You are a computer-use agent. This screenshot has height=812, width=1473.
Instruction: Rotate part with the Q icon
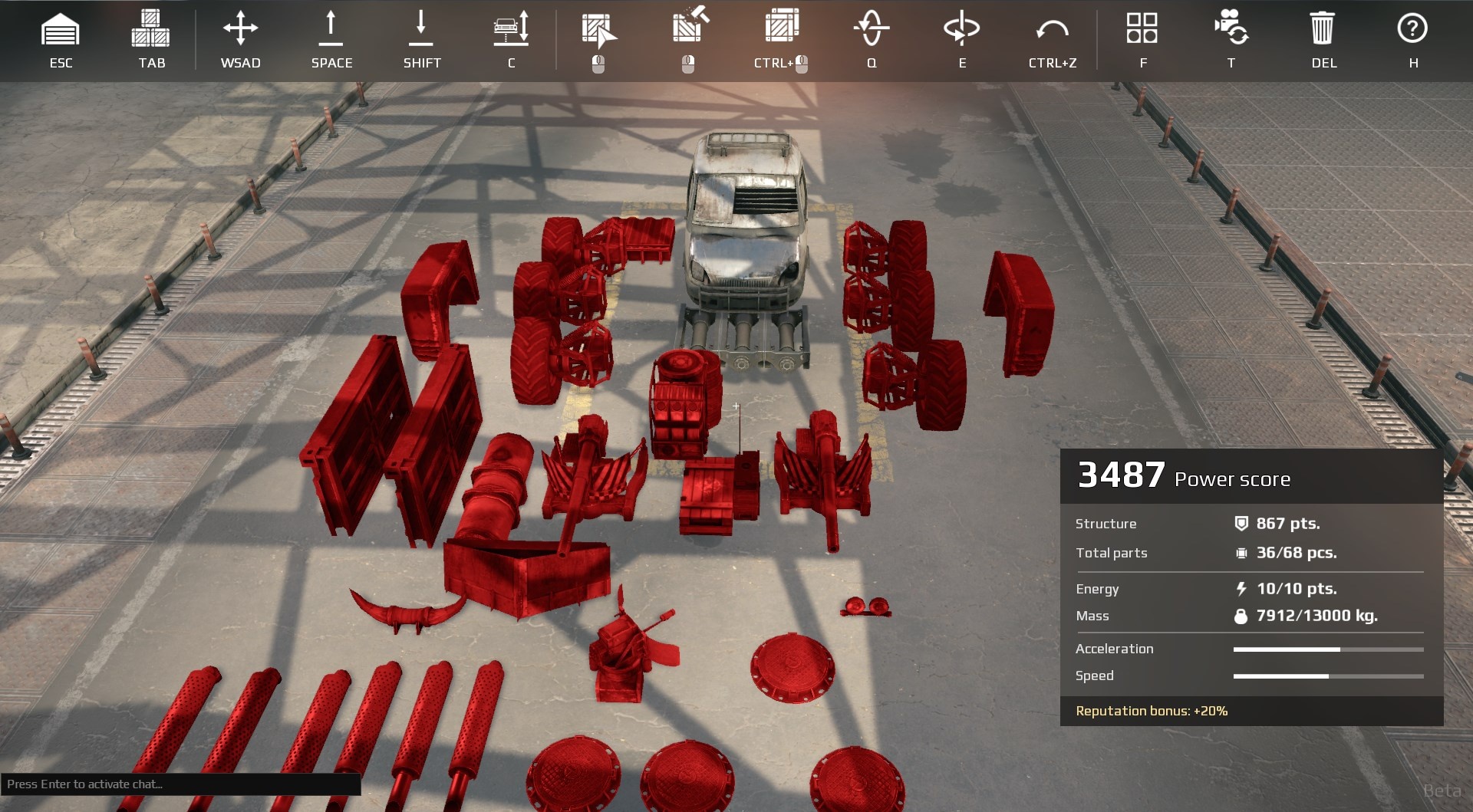(872, 29)
